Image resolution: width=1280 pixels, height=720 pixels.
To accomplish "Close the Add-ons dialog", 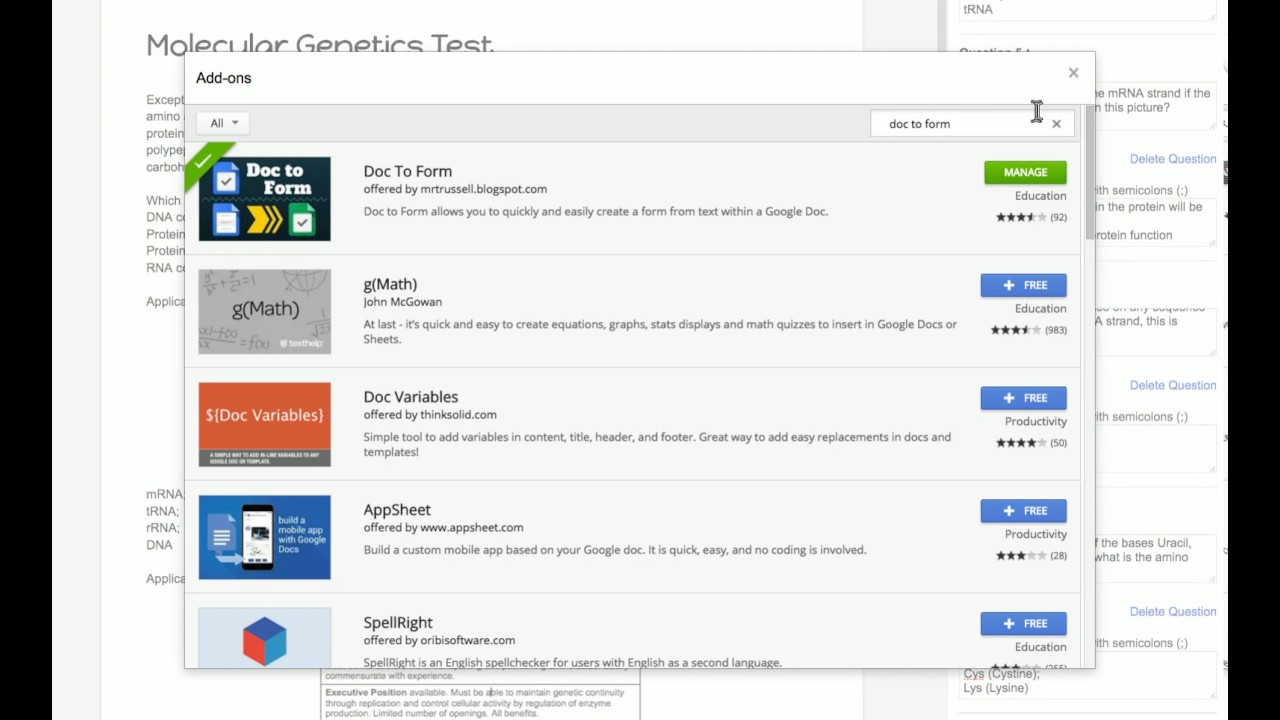I will [x=1073, y=73].
